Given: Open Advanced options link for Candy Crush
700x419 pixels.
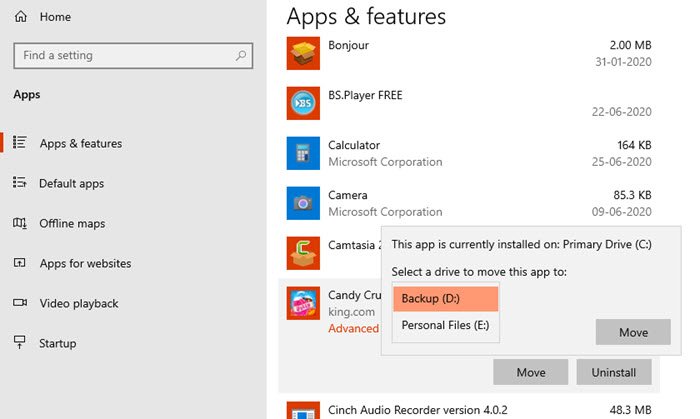Looking at the screenshot, I should (354, 328).
